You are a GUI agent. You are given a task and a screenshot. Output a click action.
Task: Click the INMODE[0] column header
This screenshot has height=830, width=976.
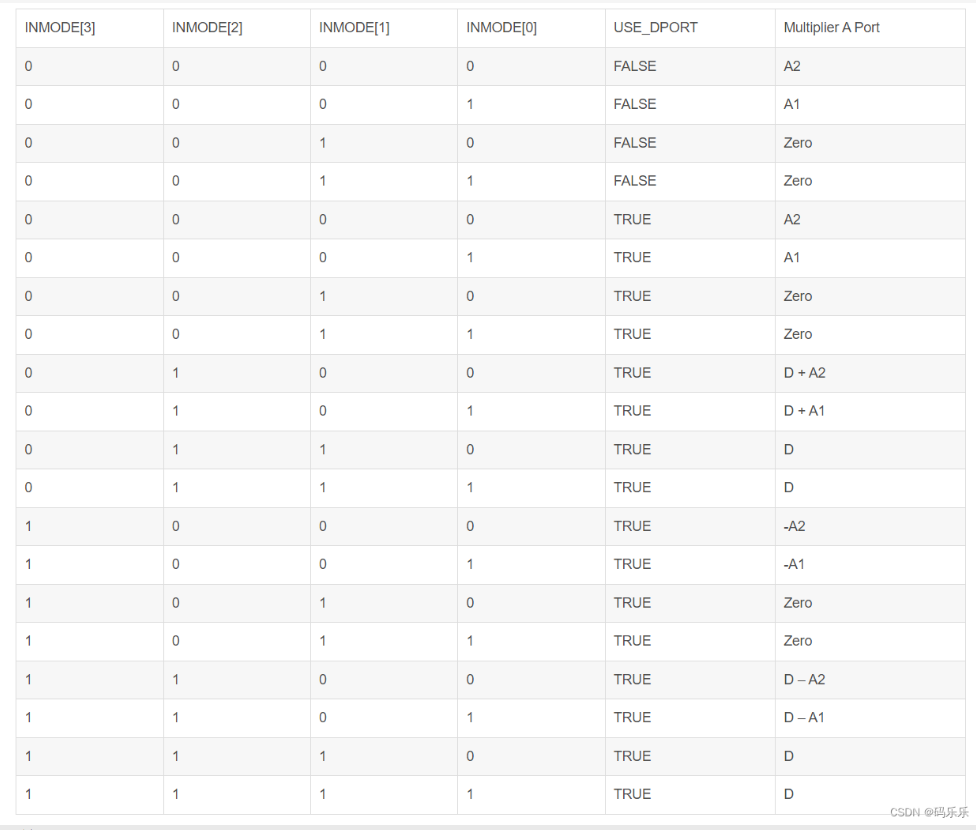point(501,27)
